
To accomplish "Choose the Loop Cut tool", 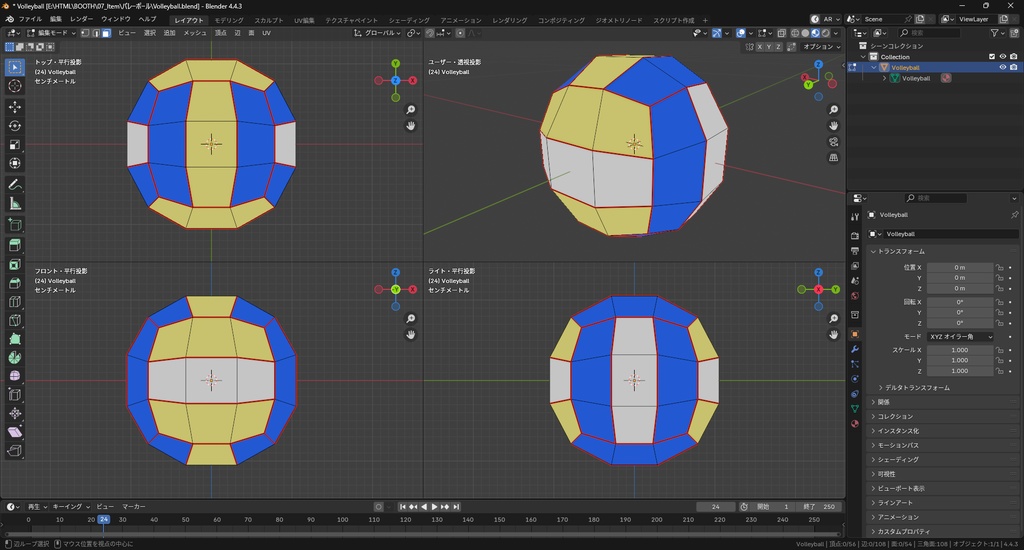I will (15, 302).
